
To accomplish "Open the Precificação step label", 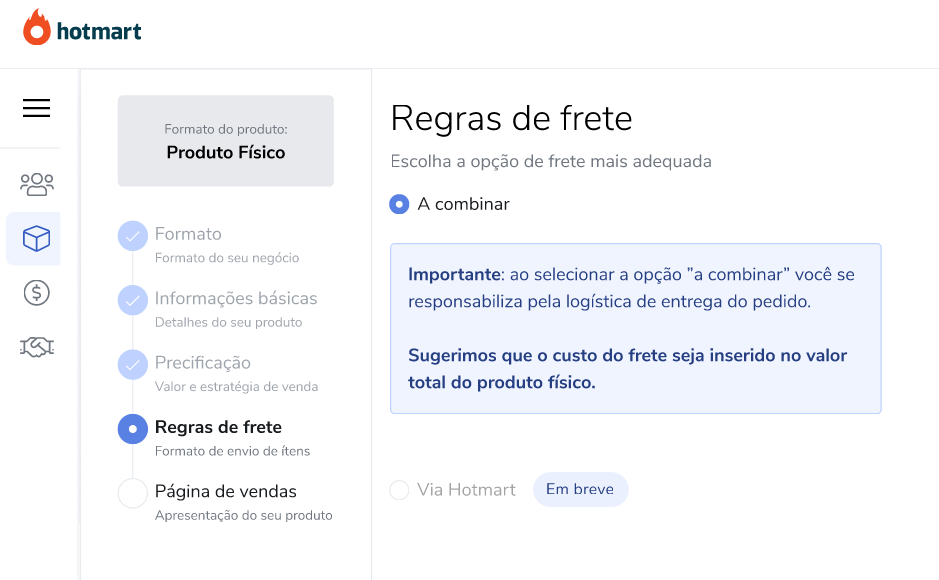I will (202, 363).
